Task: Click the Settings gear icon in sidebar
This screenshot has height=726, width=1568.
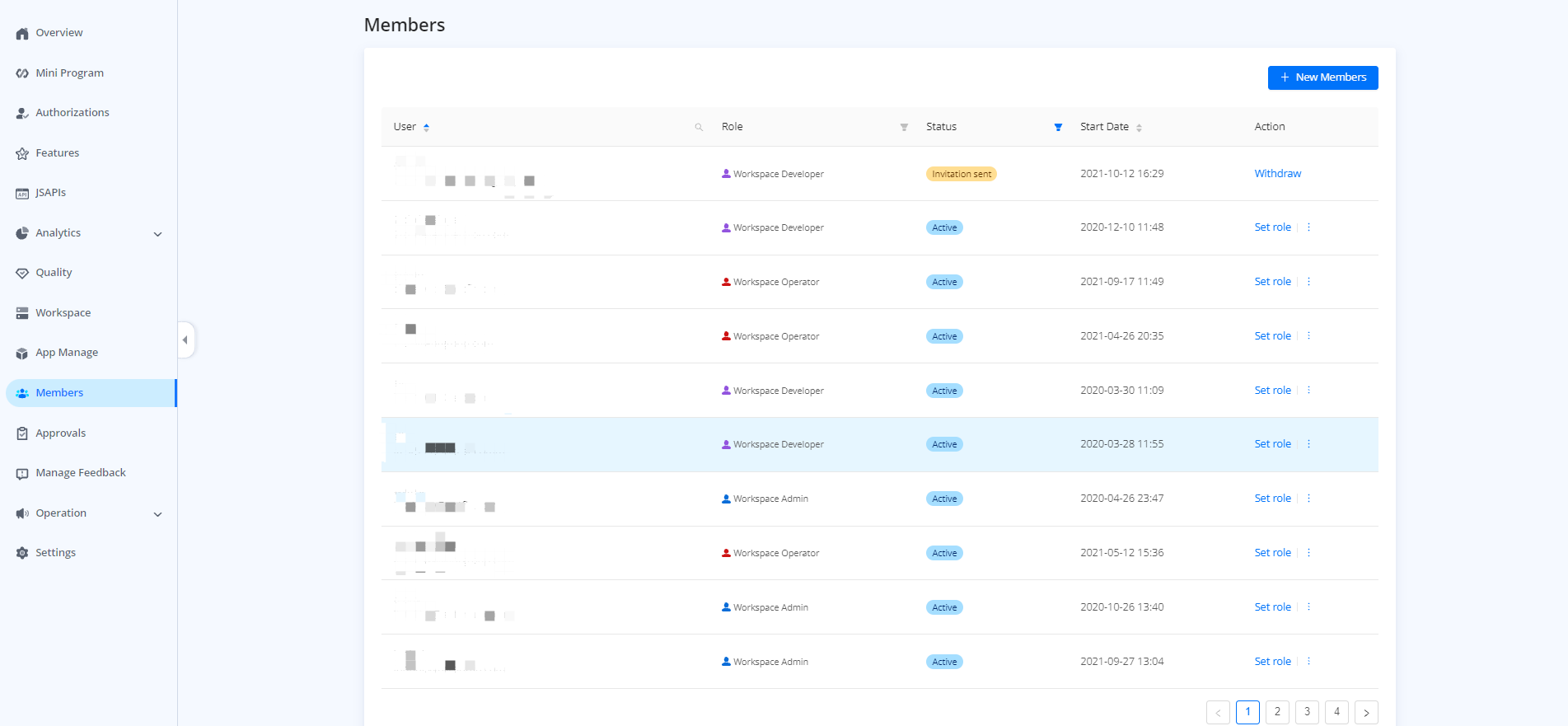Action: 22,553
